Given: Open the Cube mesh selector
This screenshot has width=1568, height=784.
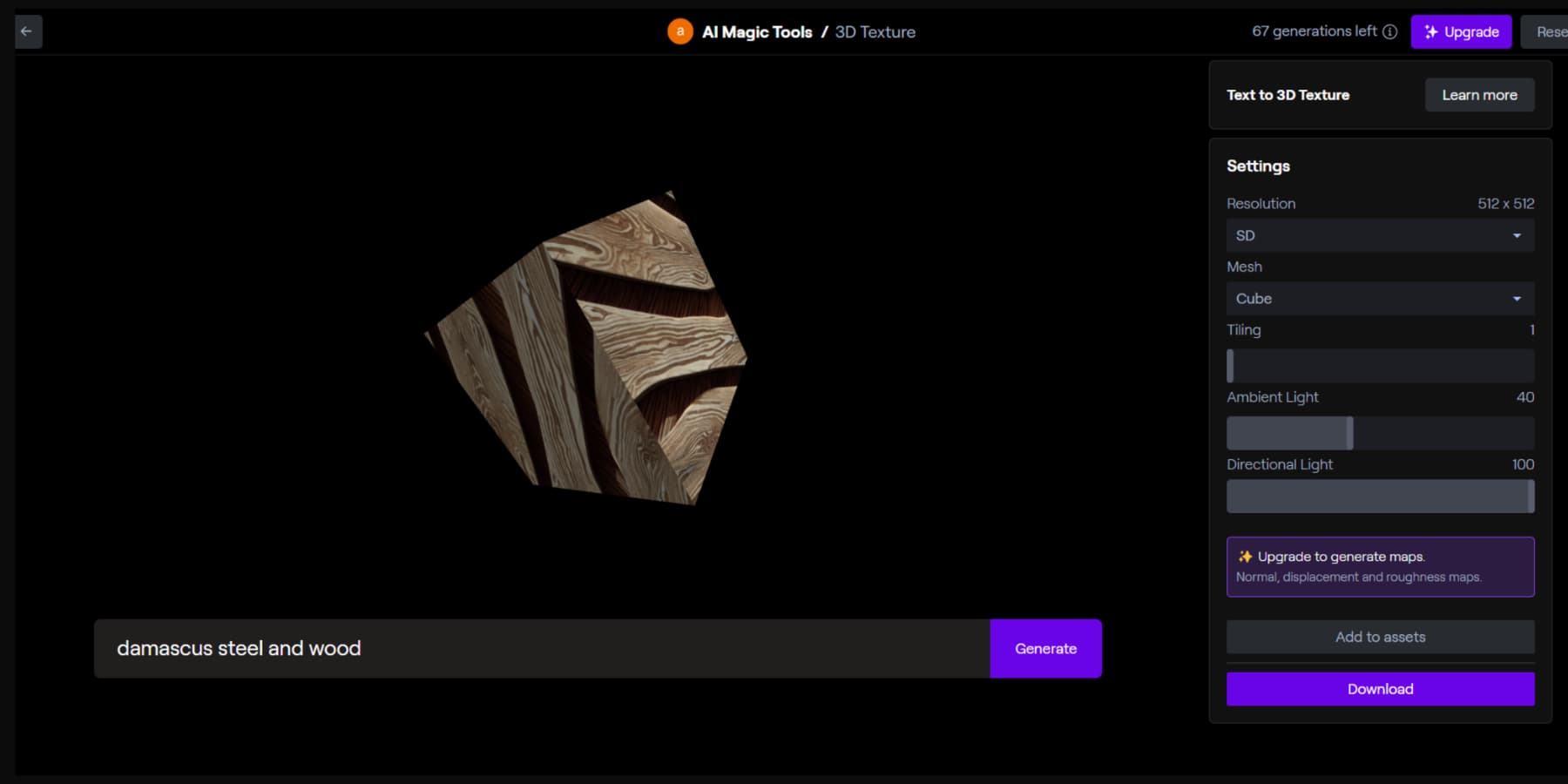Looking at the screenshot, I should [x=1380, y=299].
